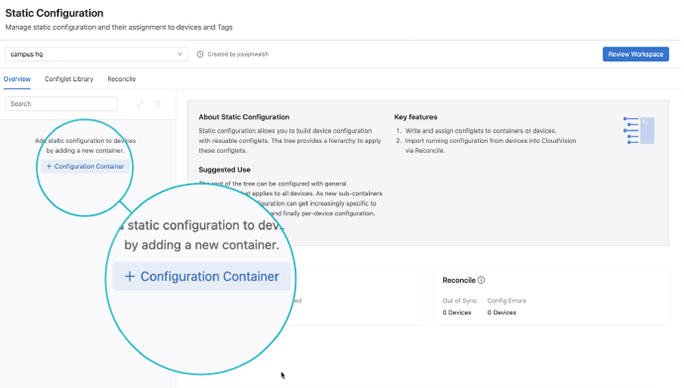This screenshot has height=388, width=684.
Task: Select Out of Sync '0 Devices' count
Action: (x=457, y=312)
